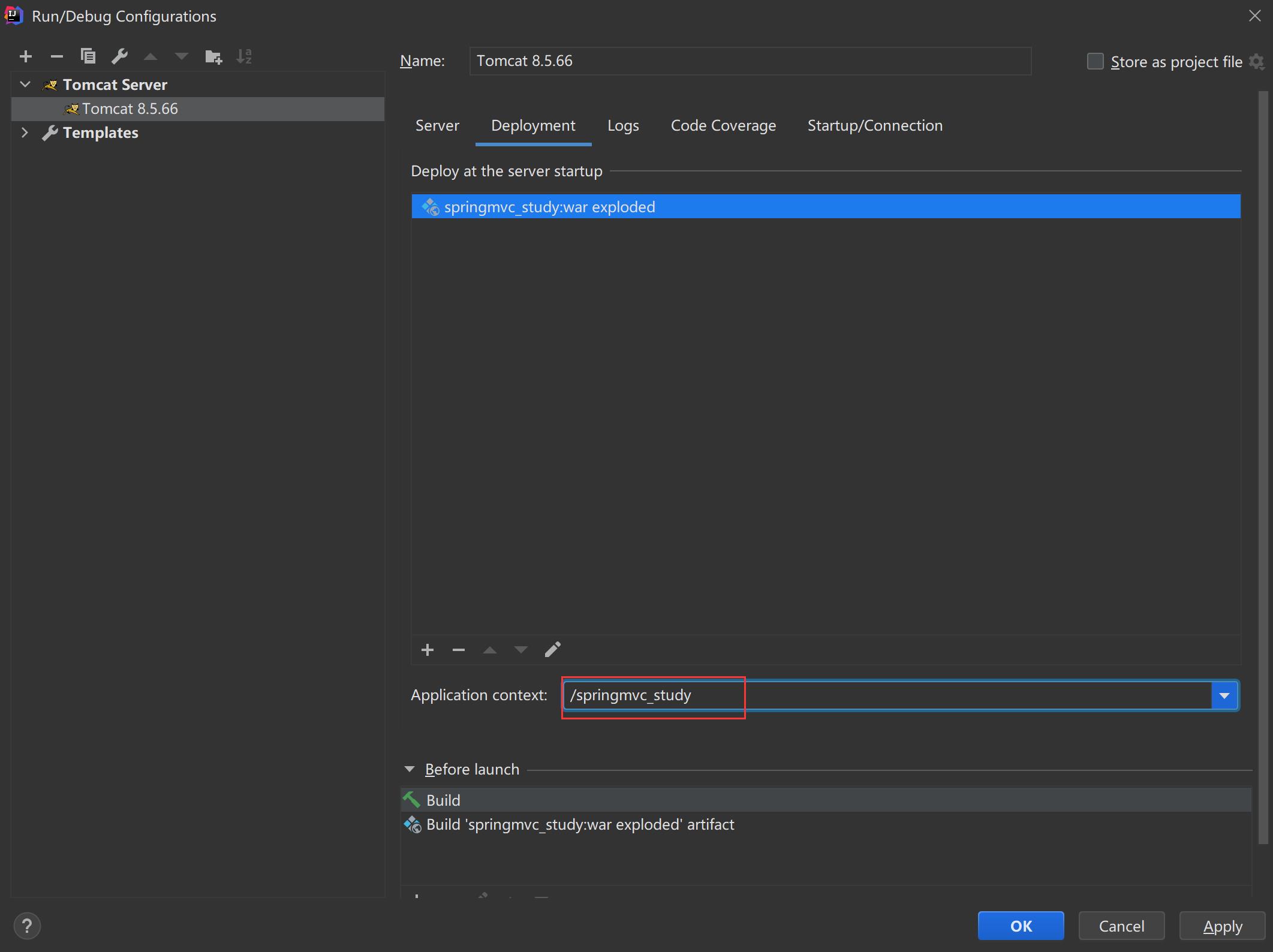Image resolution: width=1273 pixels, height=952 pixels.
Task: Click the Name input field
Action: [x=750, y=61]
